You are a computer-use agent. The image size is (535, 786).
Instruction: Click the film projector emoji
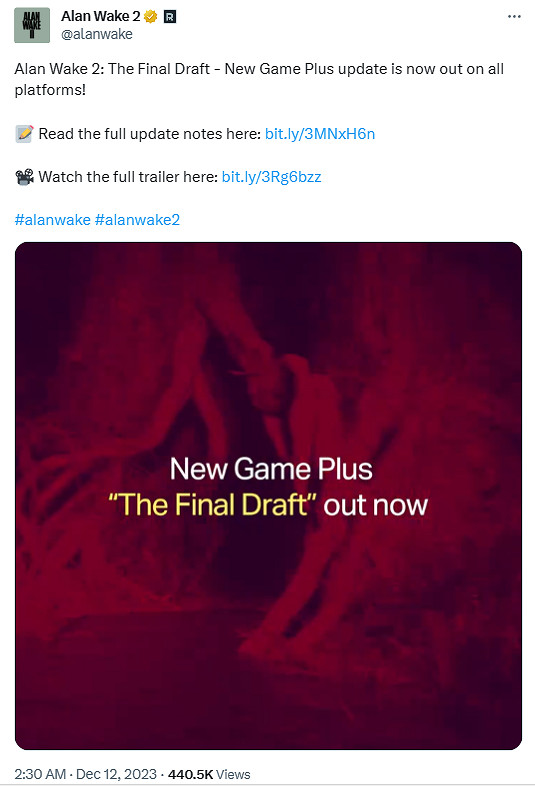point(24,177)
